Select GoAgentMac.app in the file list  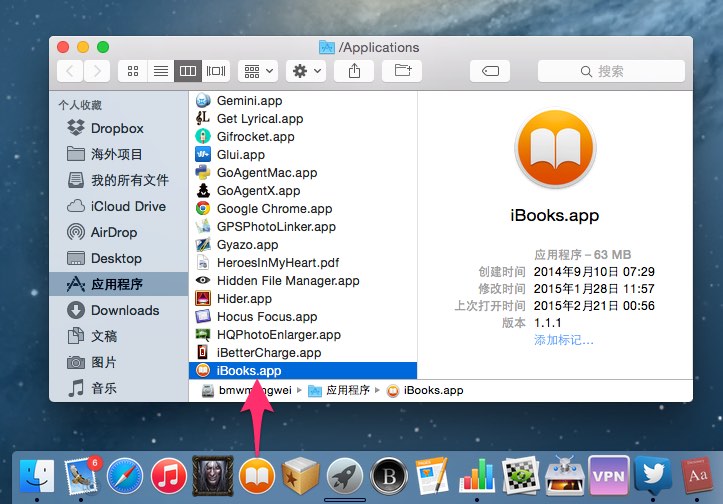tap(303, 172)
